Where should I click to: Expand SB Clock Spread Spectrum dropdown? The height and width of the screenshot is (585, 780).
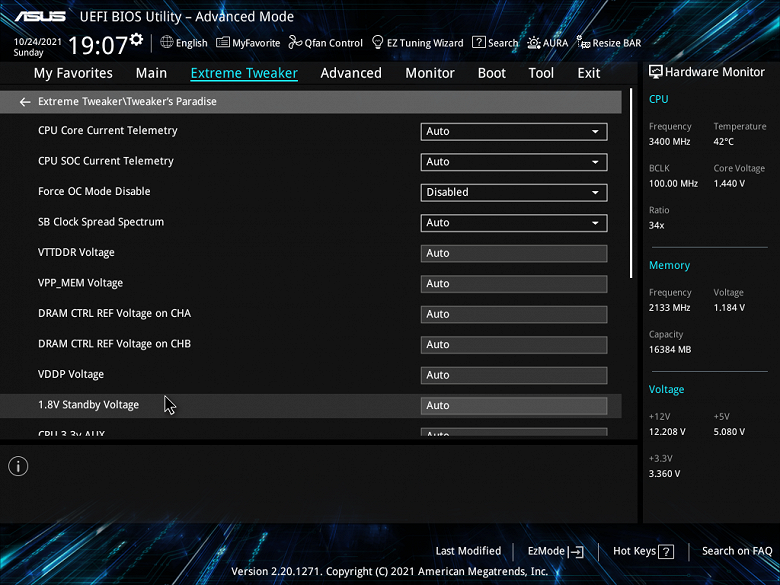pyautogui.click(x=514, y=223)
